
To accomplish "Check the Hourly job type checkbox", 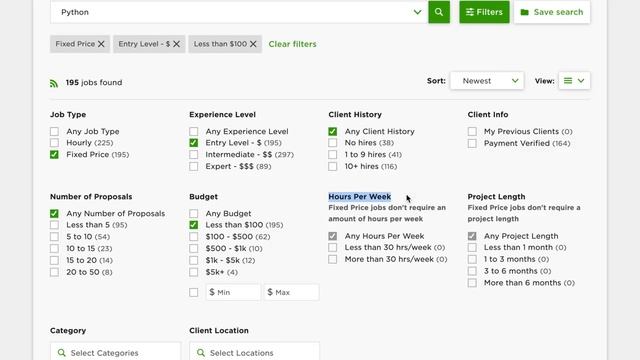I will pos(54,143).
